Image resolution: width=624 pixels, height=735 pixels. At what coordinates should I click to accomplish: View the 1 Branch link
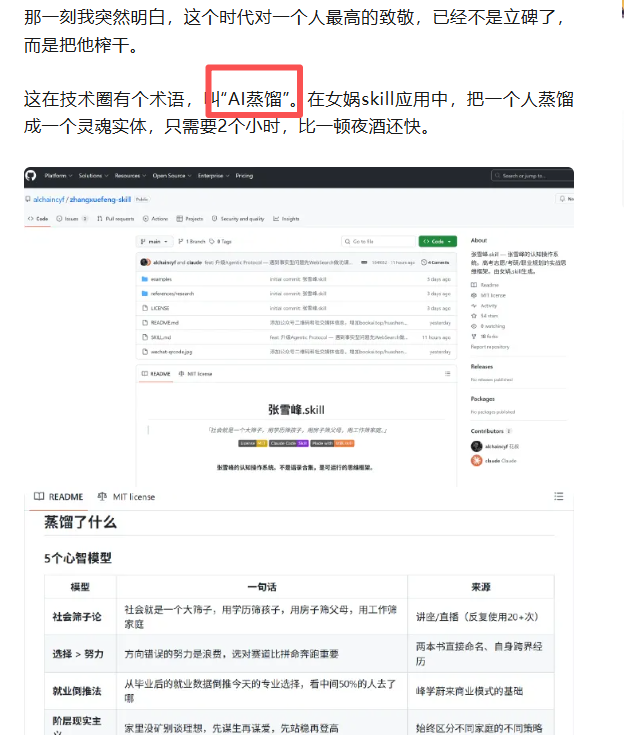coord(192,241)
